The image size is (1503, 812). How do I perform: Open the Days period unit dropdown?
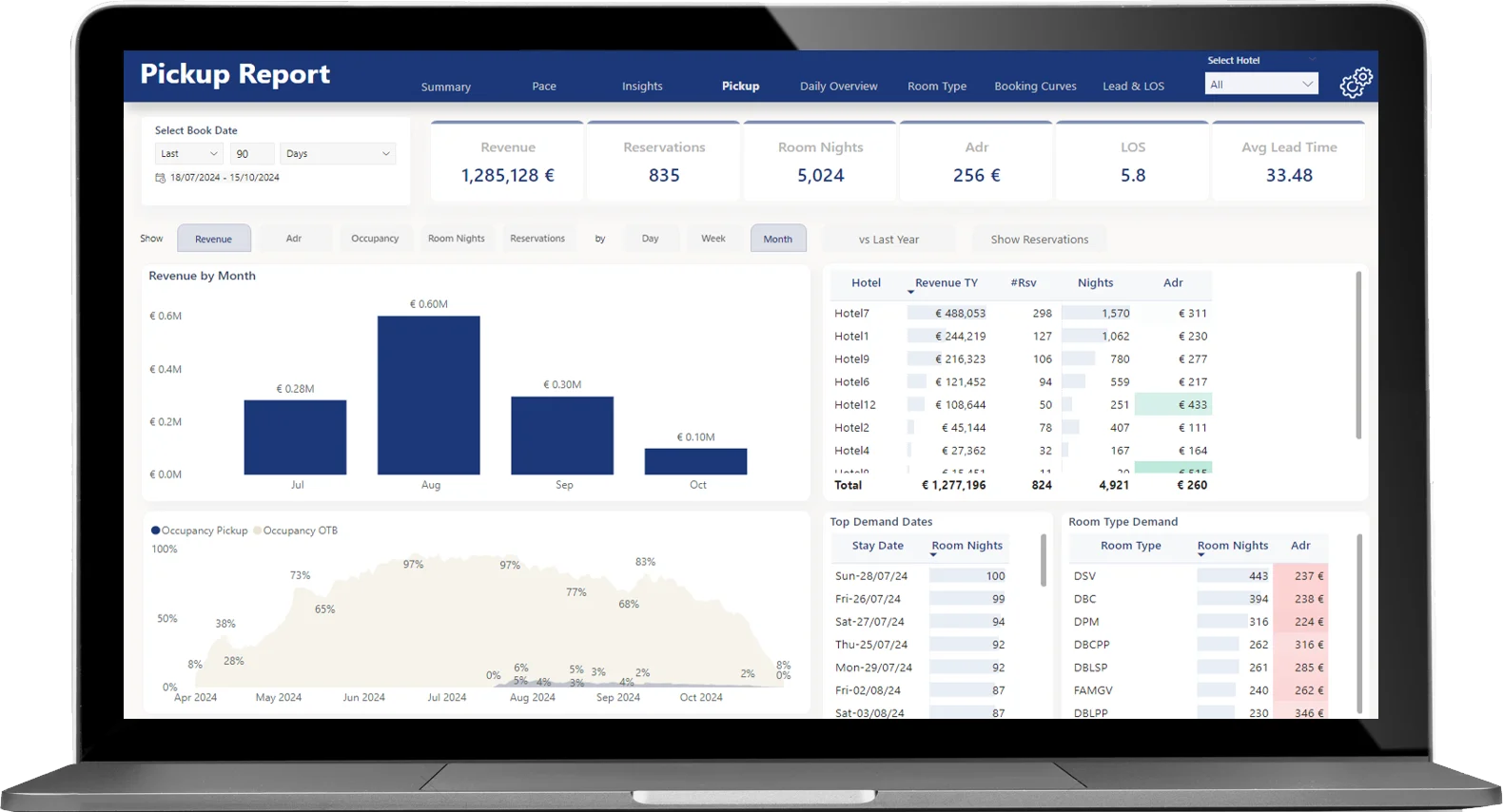coord(338,154)
